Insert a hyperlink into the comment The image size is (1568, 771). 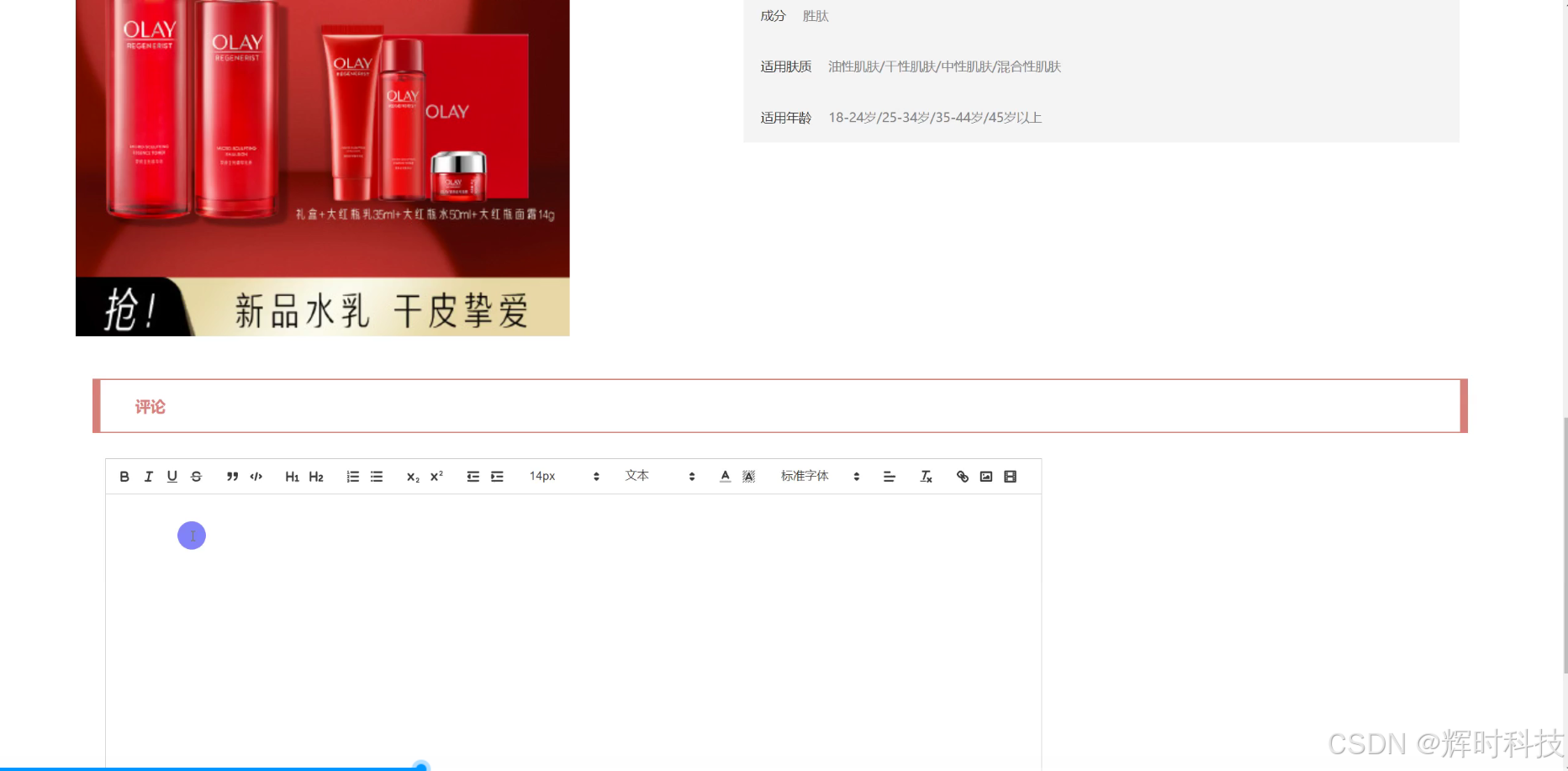pos(963,477)
